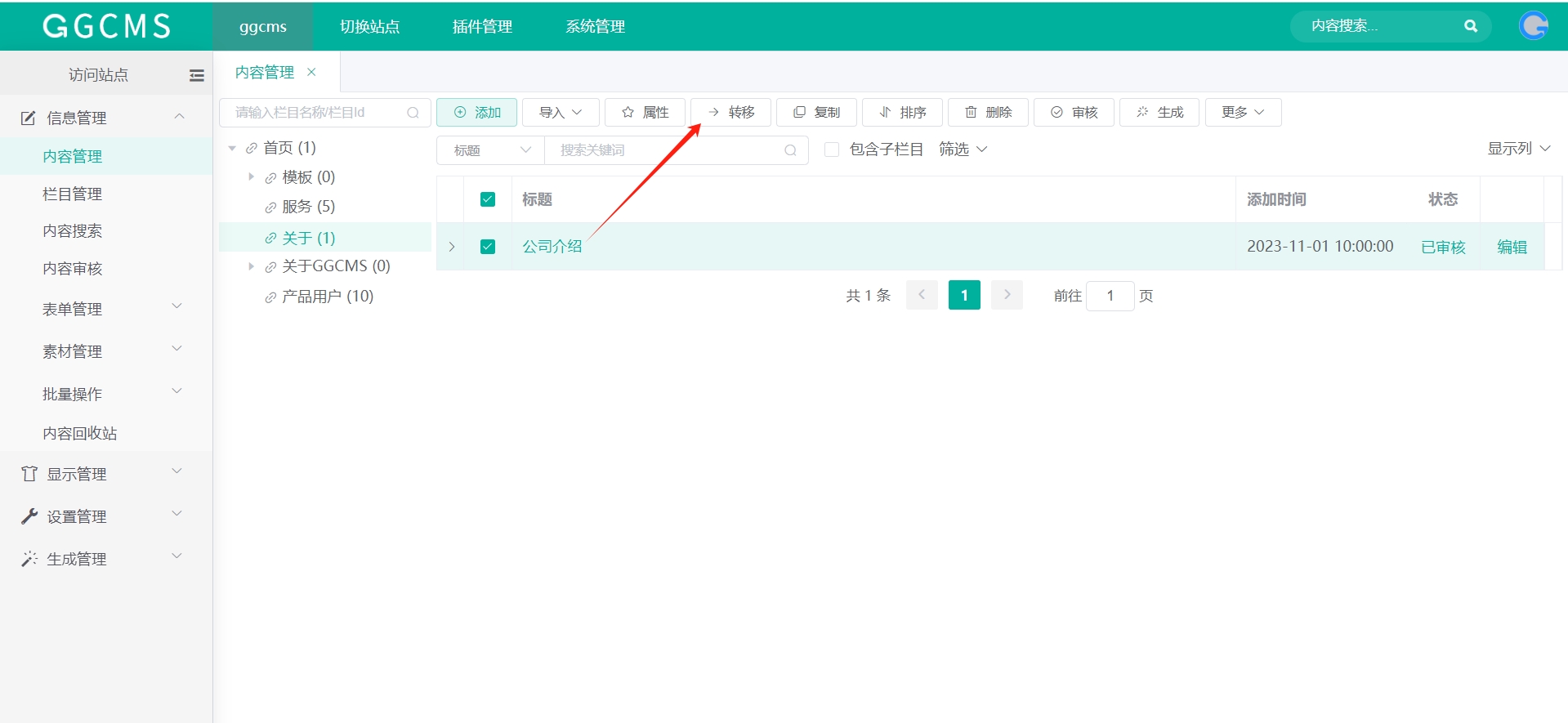The image size is (1568, 723).
Task: Click the link icon beside 产品用户
Action: [270, 297]
